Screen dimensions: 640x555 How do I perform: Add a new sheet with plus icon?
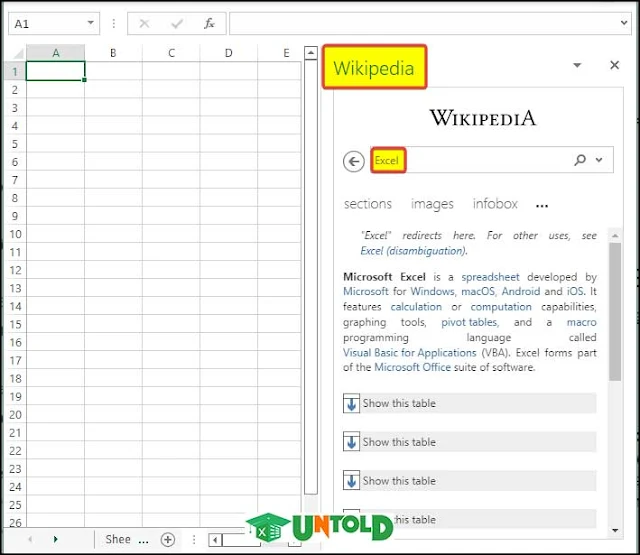tap(168, 539)
